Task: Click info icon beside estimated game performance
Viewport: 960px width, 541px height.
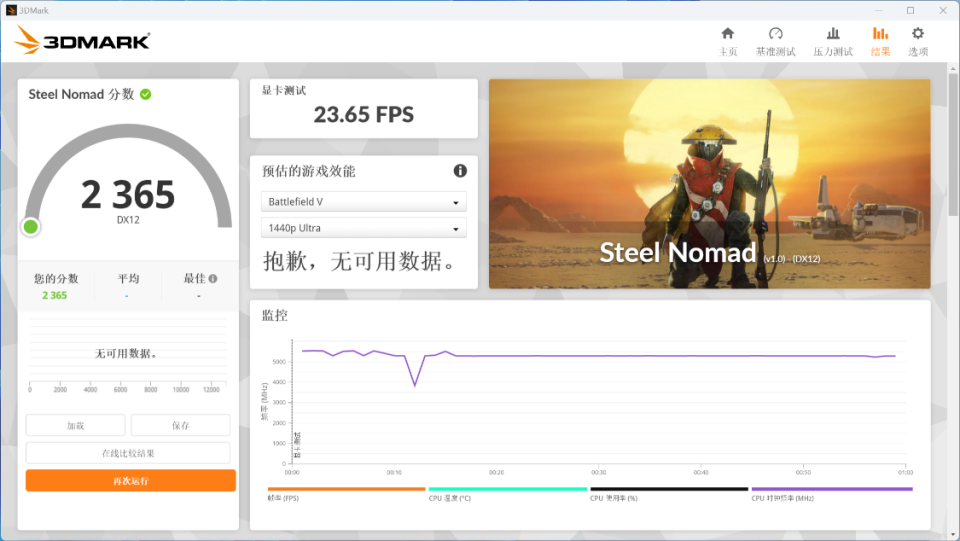Action: pos(460,171)
